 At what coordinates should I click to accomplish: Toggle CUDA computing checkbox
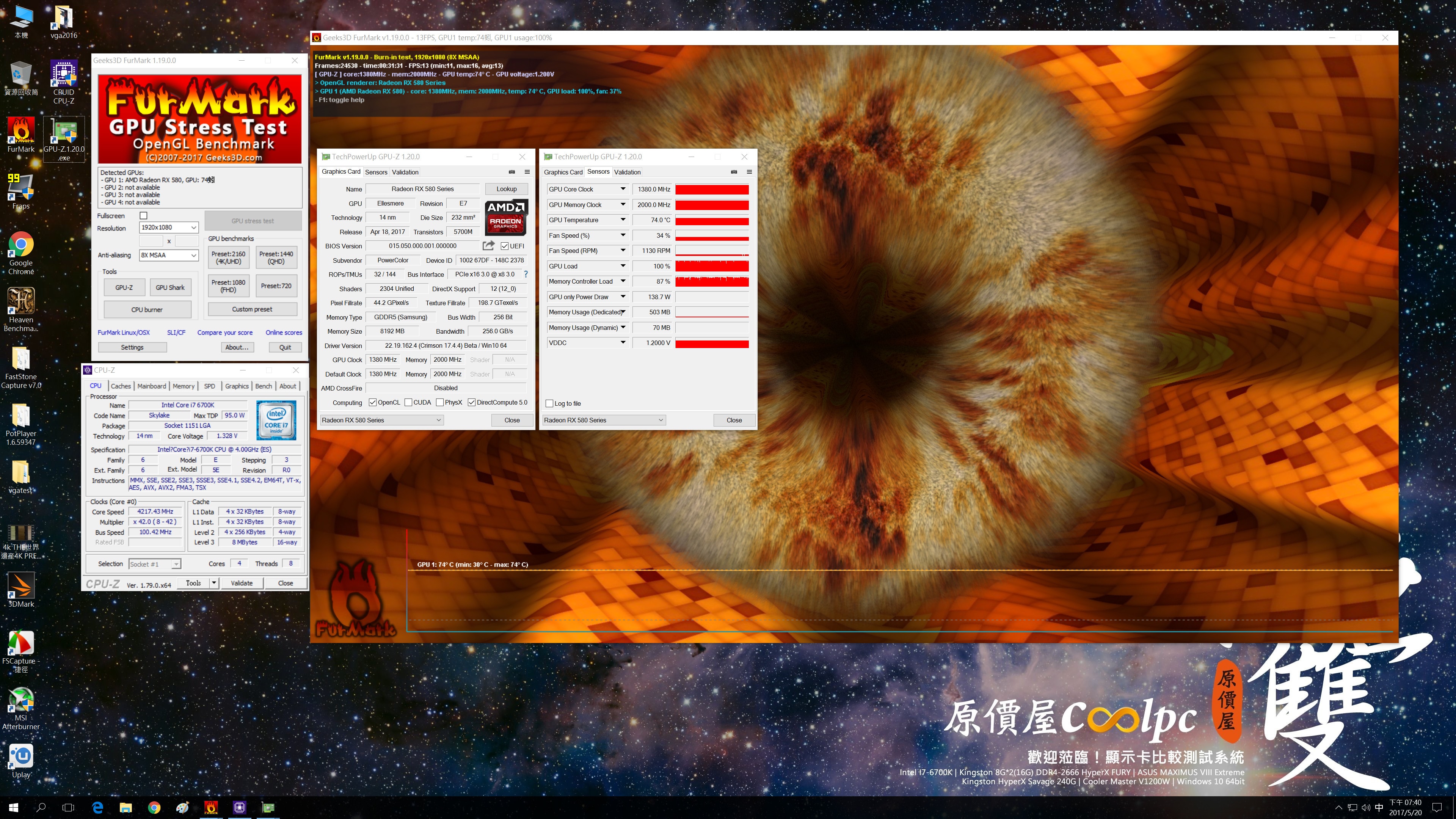click(408, 402)
